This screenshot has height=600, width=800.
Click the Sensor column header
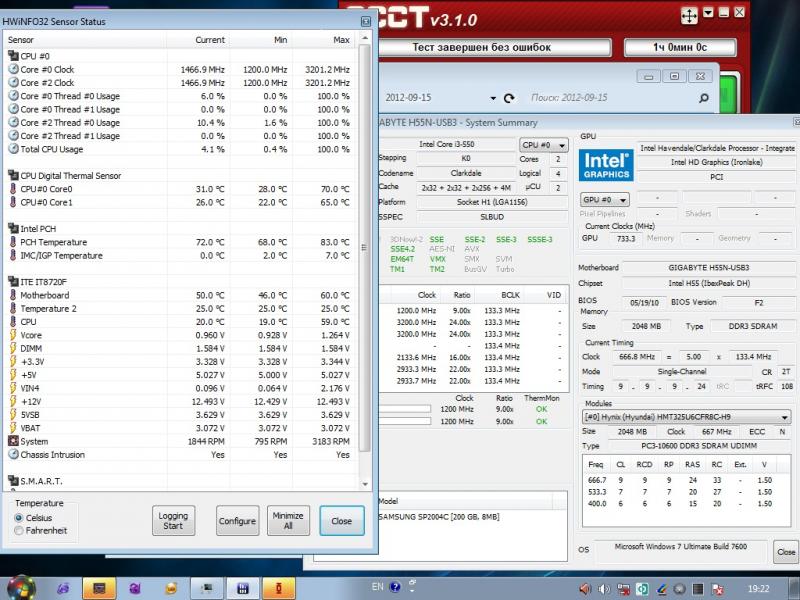point(85,40)
